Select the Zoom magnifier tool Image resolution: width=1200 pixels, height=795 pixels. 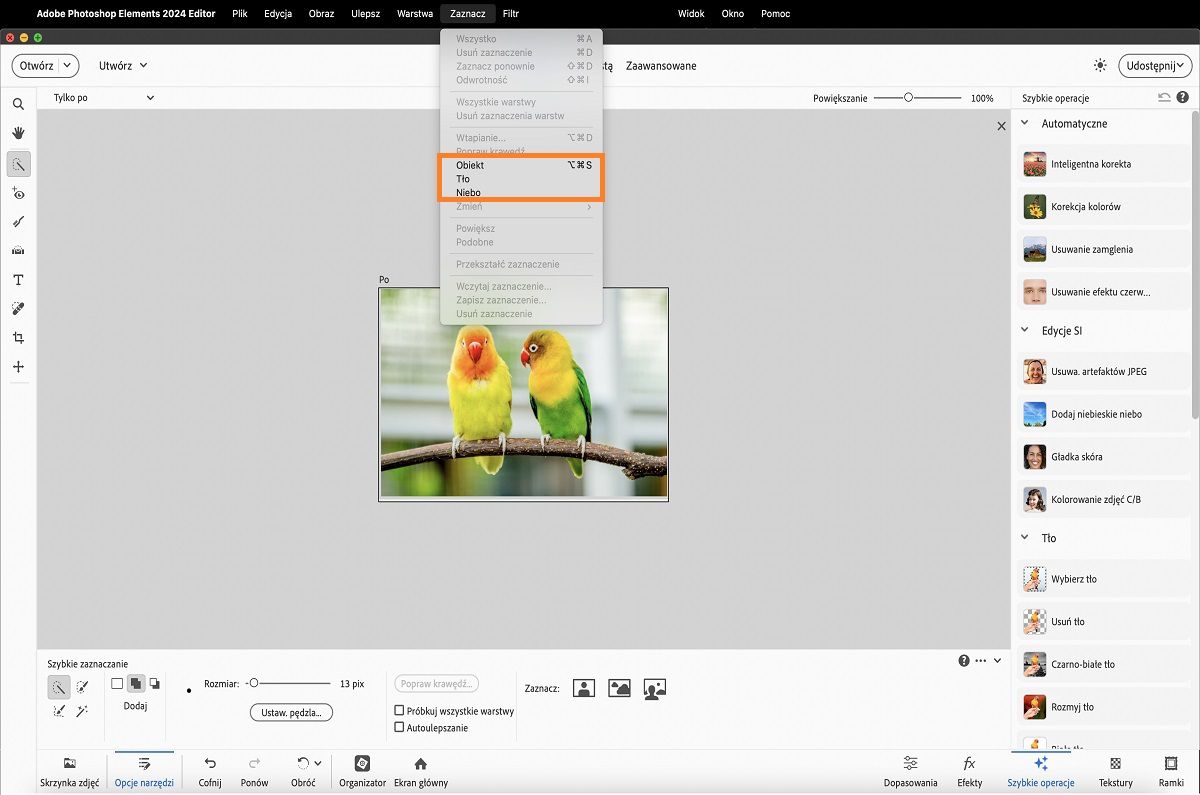[x=18, y=104]
